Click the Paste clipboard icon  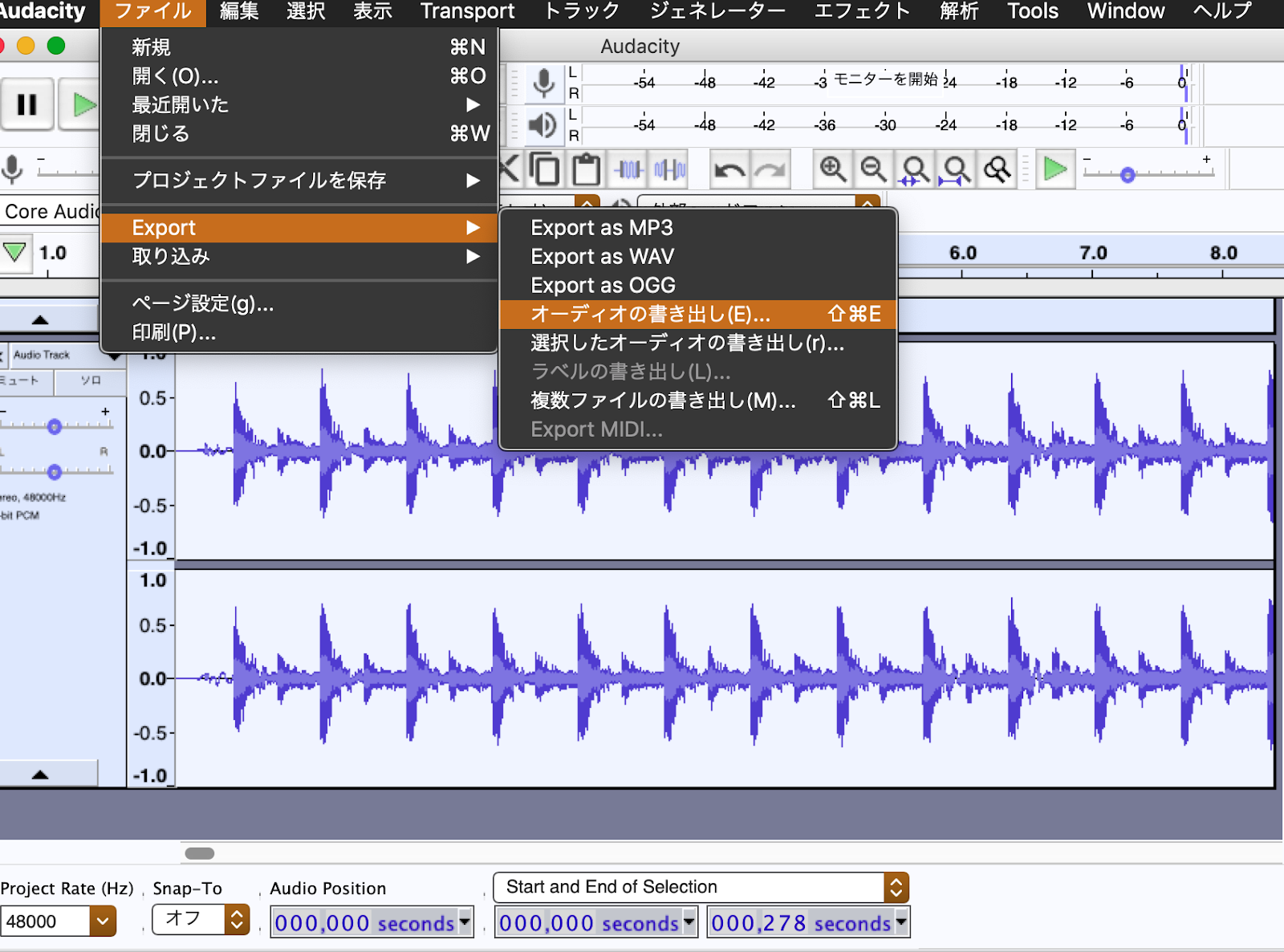[x=586, y=169]
